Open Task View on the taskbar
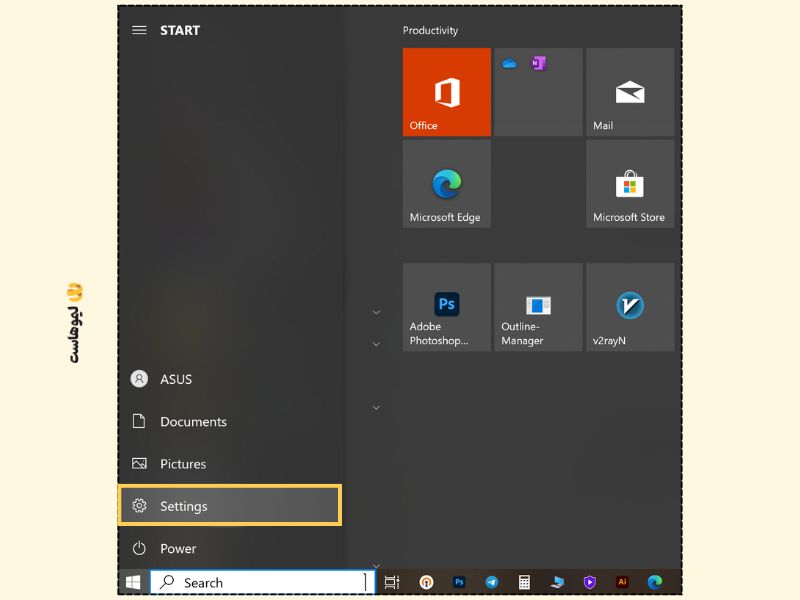The image size is (800, 600). pyautogui.click(x=392, y=582)
